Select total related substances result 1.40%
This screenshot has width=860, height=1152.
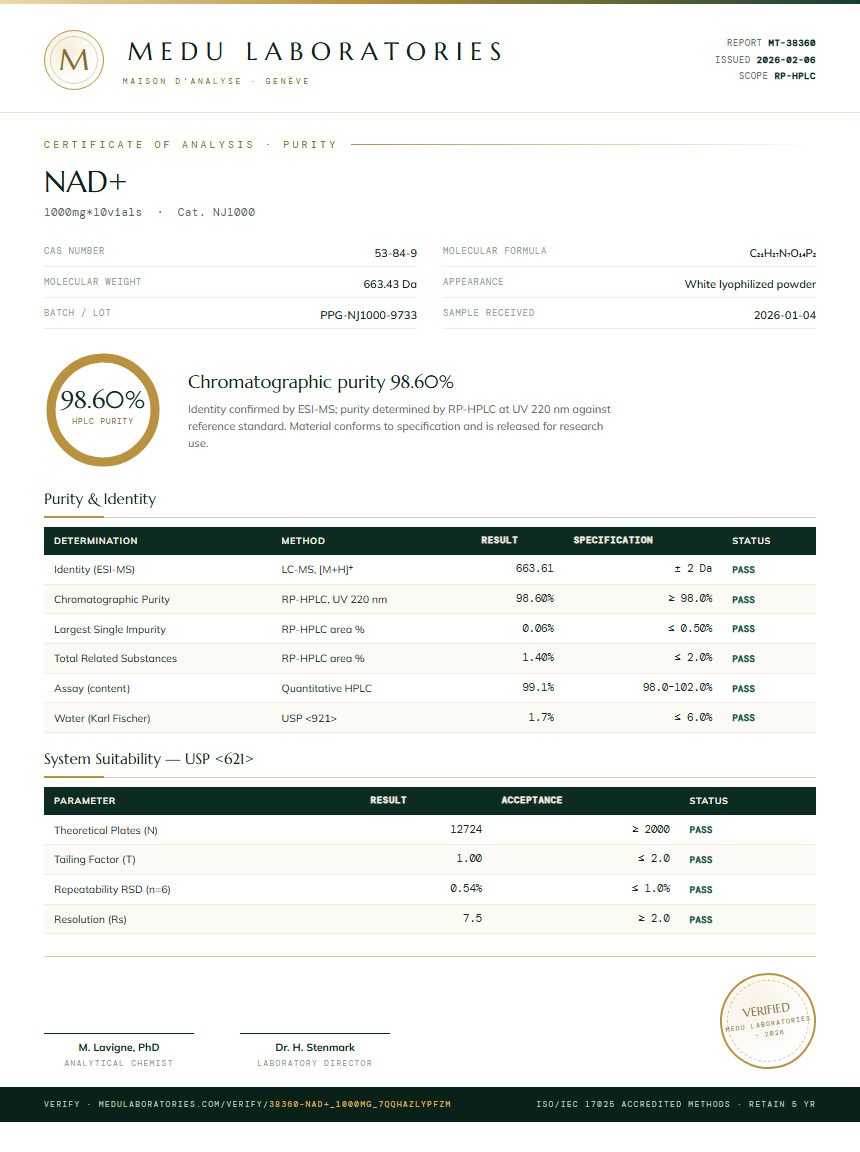538,658
